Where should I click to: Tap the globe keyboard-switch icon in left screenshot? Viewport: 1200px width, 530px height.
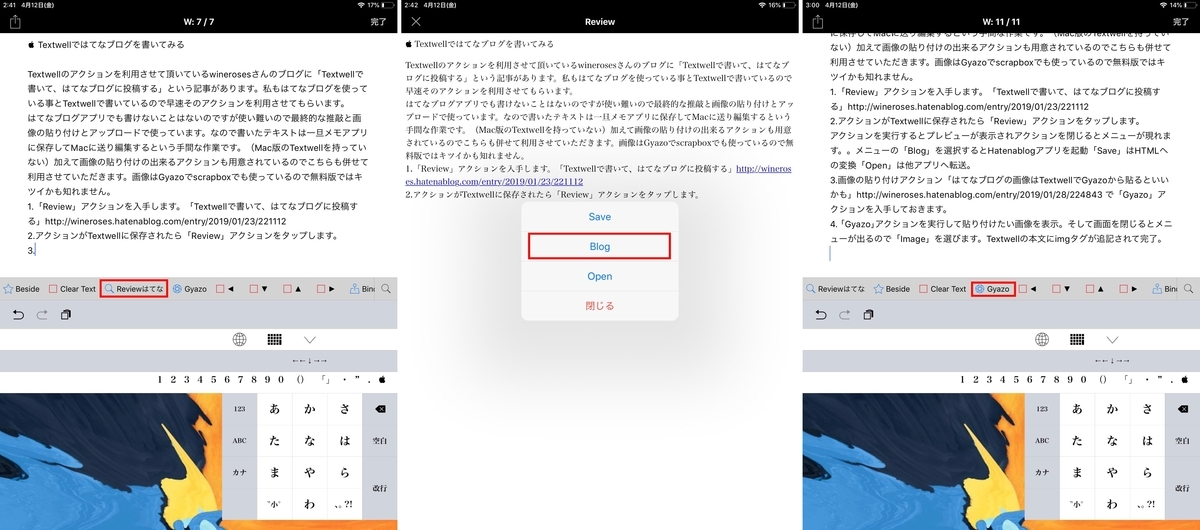click(x=239, y=340)
